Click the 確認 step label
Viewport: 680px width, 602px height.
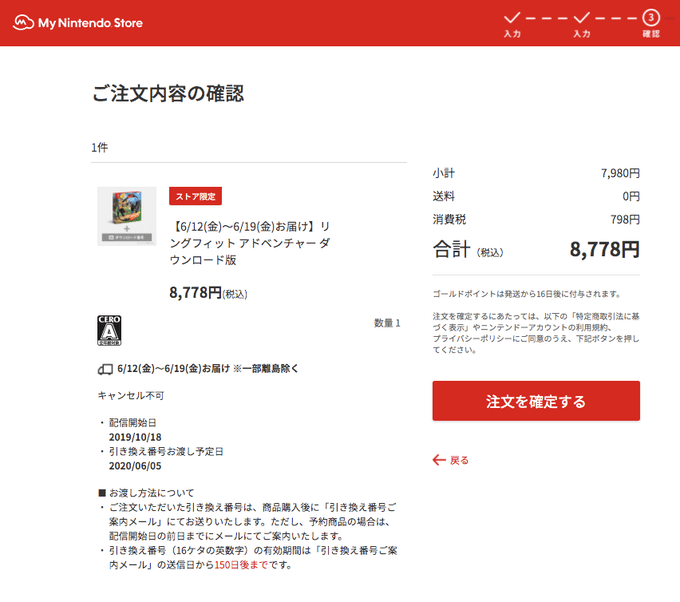(x=651, y=34)
